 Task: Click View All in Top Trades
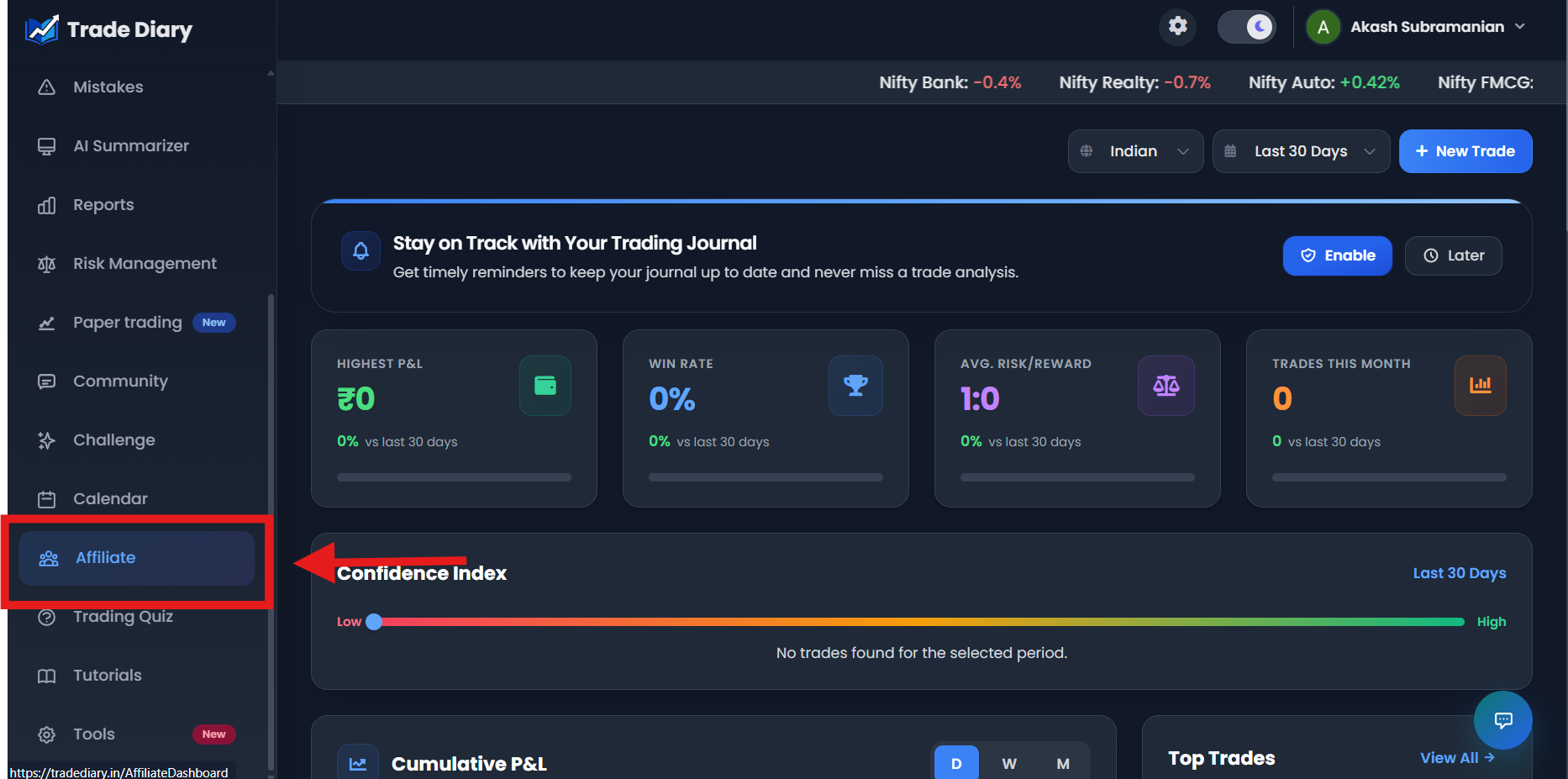point(1457,758)
